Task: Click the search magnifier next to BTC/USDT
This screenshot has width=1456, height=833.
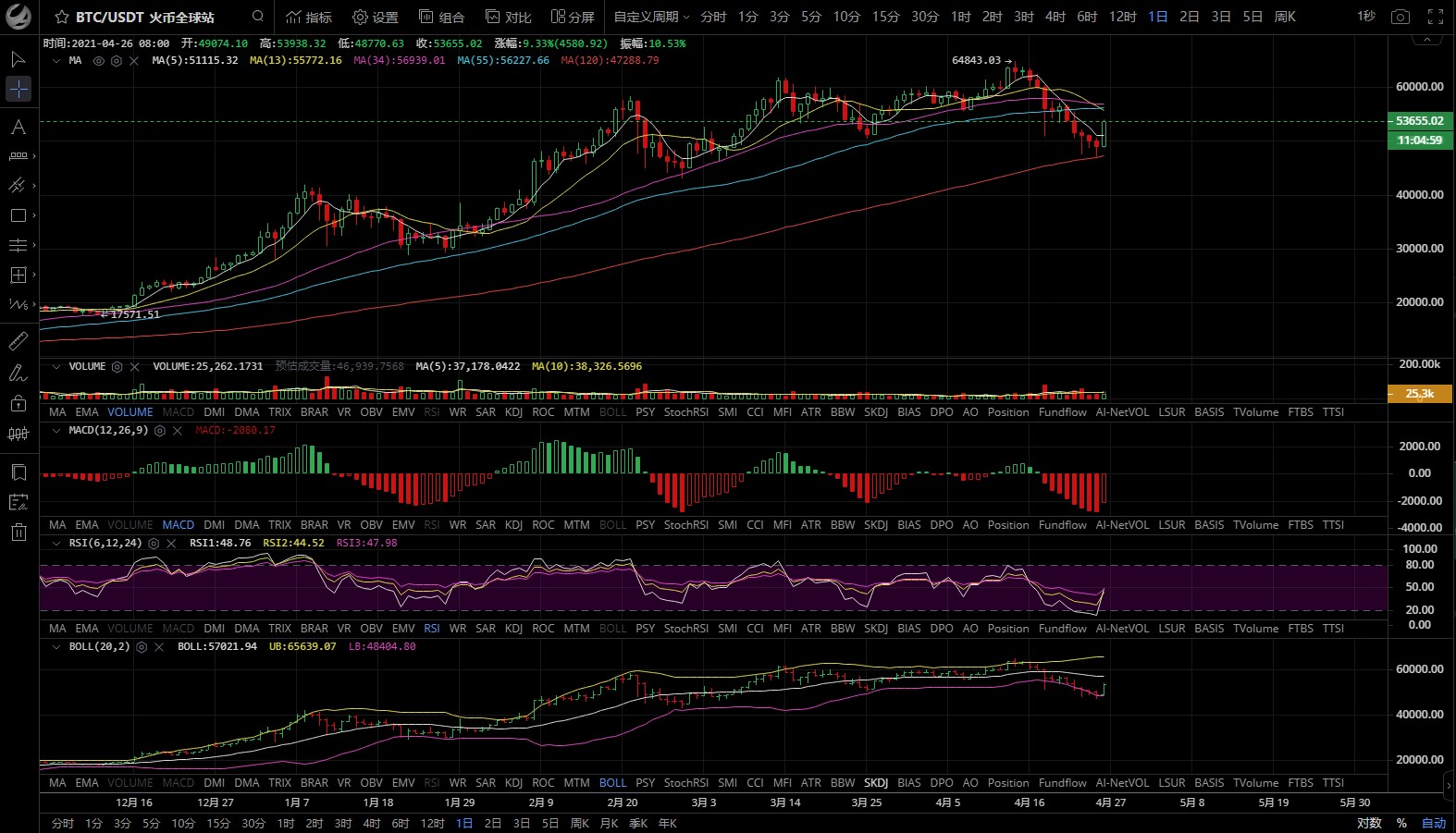Action: tap(258, 17)
